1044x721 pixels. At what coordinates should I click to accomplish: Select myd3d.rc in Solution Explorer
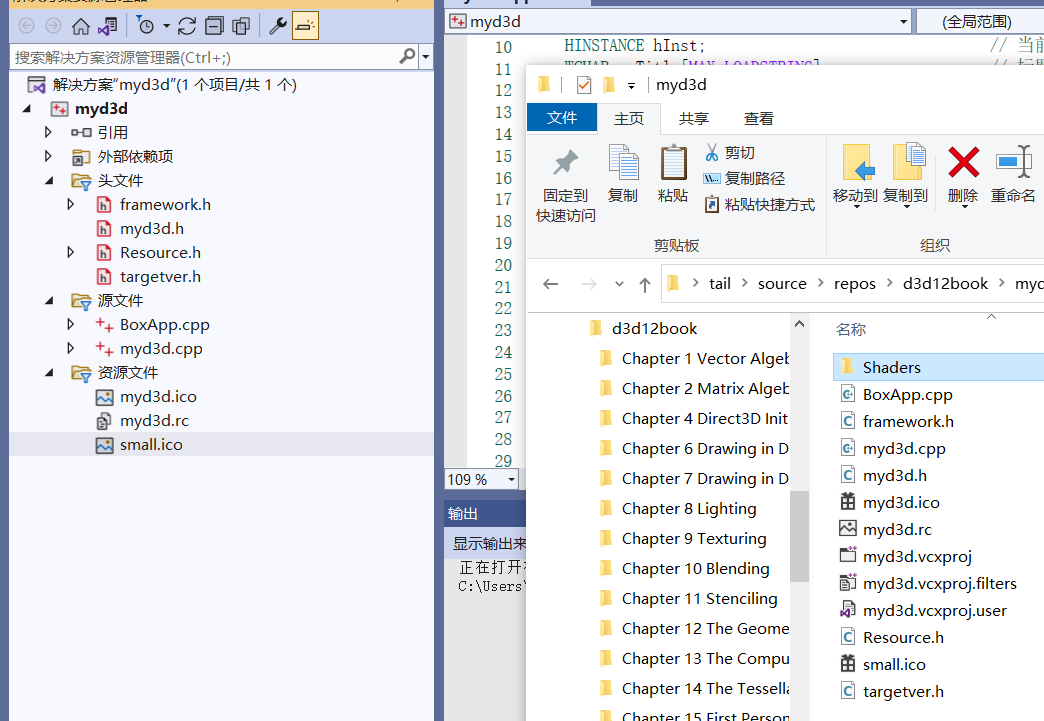[x=154, y=421]
